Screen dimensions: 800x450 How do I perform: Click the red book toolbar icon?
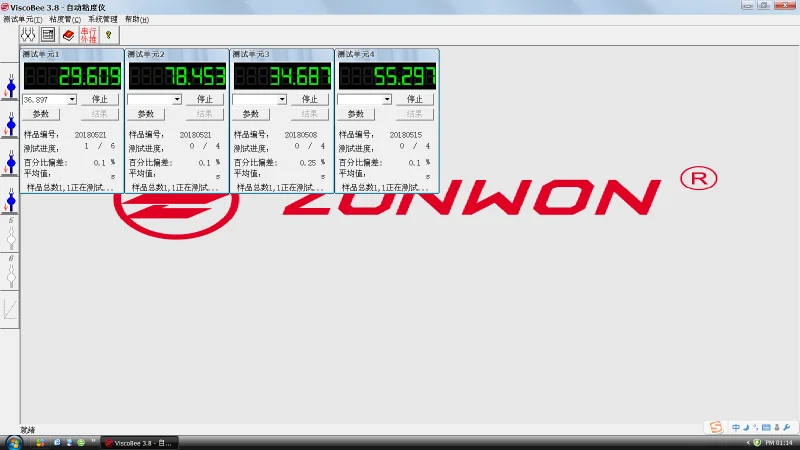68,35
